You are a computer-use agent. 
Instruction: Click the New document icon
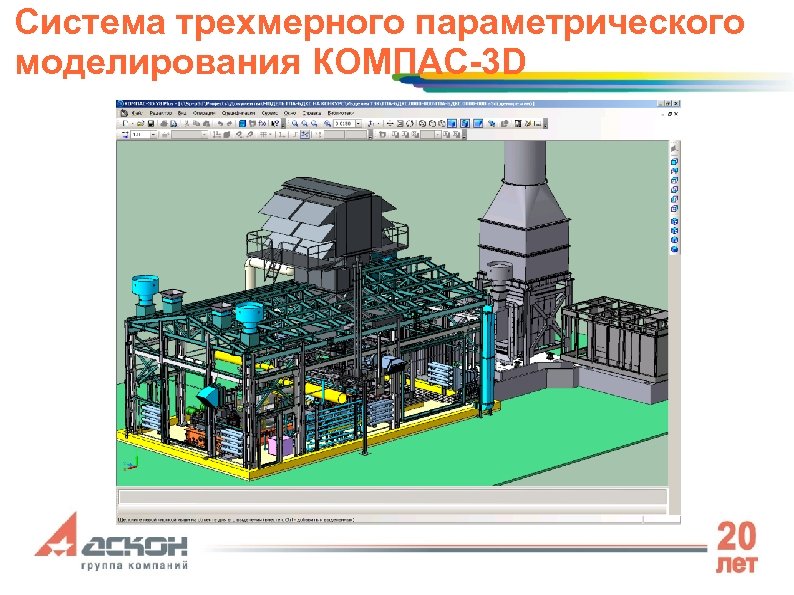(x=125, y=124)
